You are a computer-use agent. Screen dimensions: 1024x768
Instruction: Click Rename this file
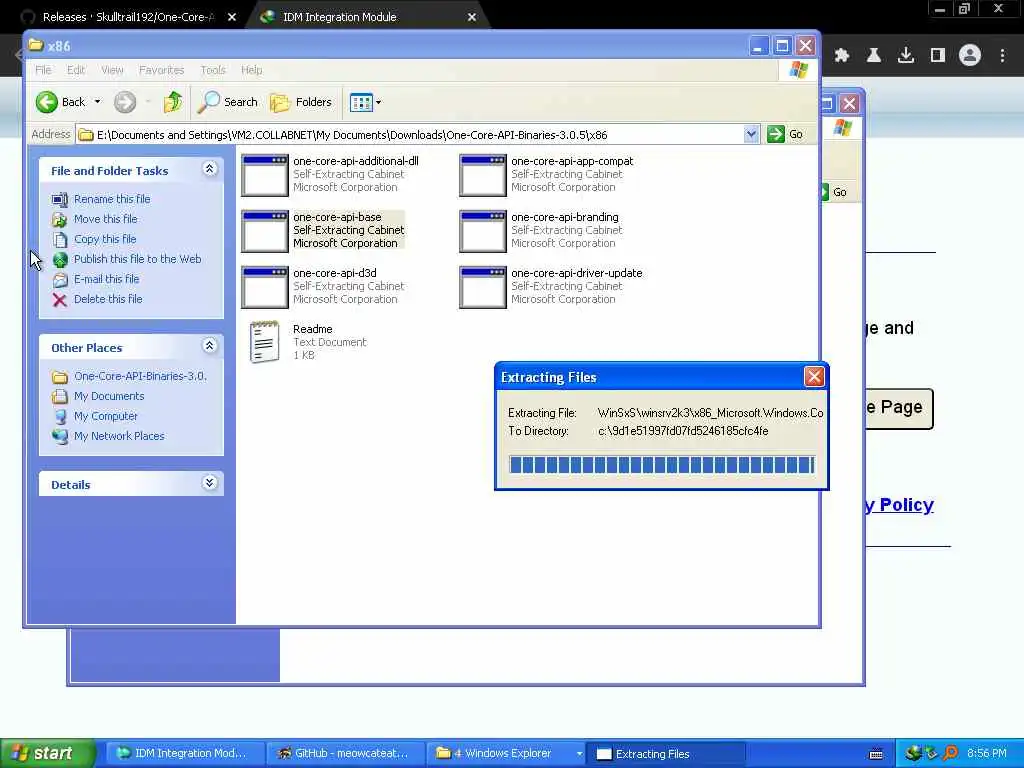point(112,199)
